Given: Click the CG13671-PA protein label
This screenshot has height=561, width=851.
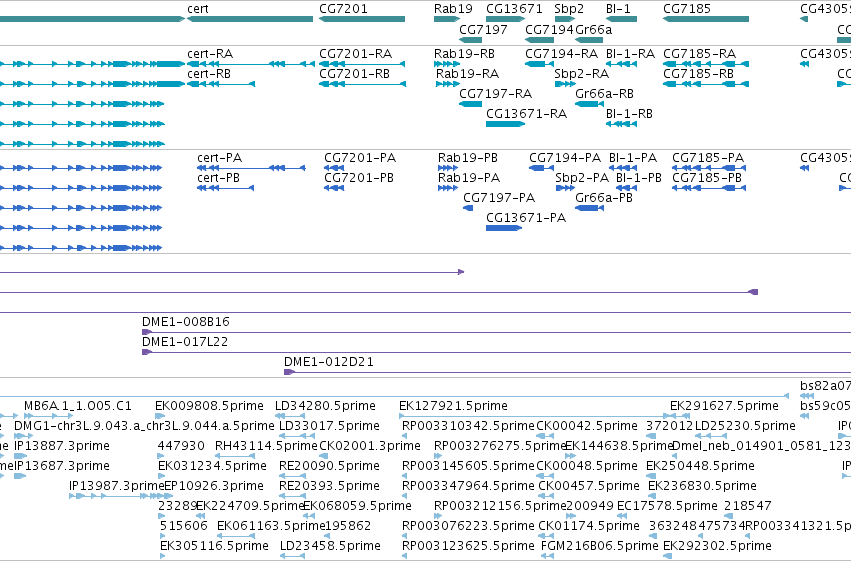Looking at the screenshot, I should pyautogui.click(x=526, y=218).
